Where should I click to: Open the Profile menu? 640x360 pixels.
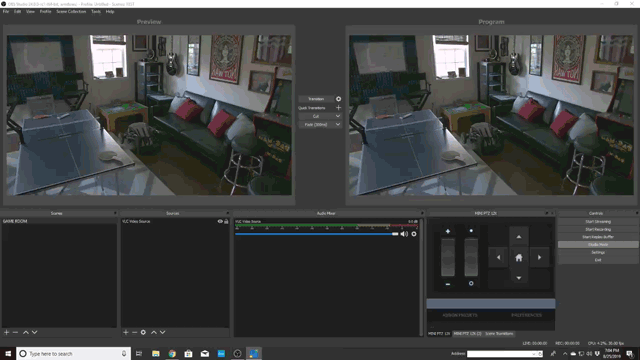point(45,11)
